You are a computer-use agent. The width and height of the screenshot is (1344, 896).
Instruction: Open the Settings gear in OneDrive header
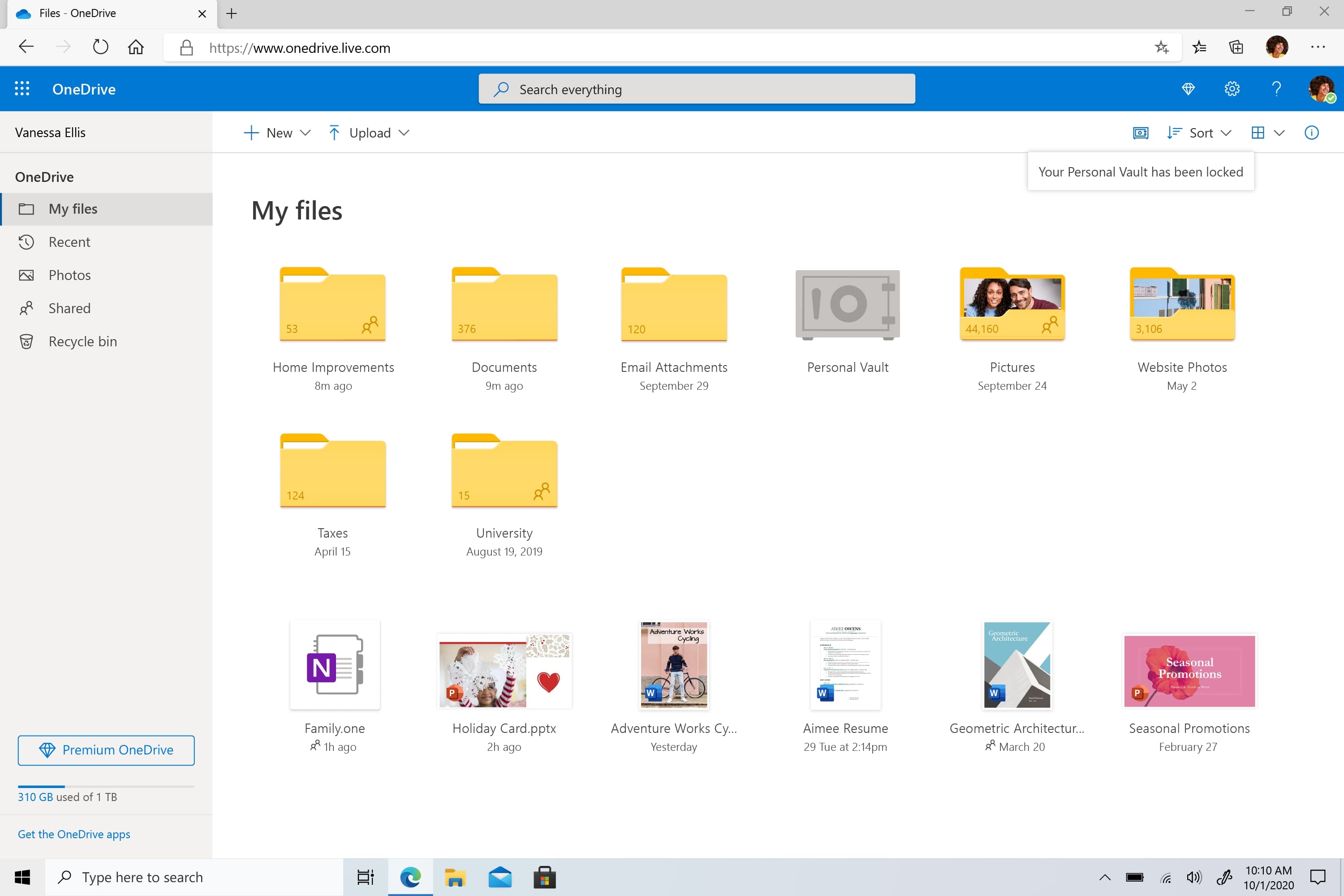click(x=1232, y=89)
